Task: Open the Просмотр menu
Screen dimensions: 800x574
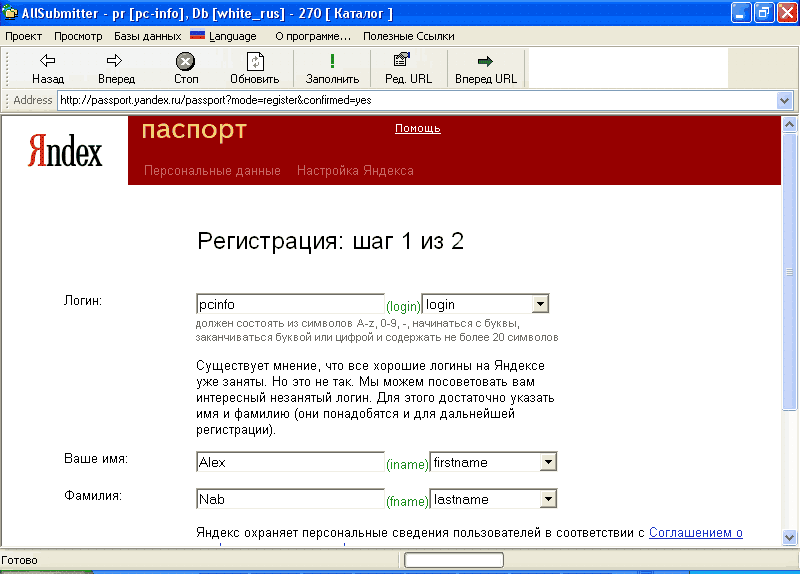Action: (78, 36)
